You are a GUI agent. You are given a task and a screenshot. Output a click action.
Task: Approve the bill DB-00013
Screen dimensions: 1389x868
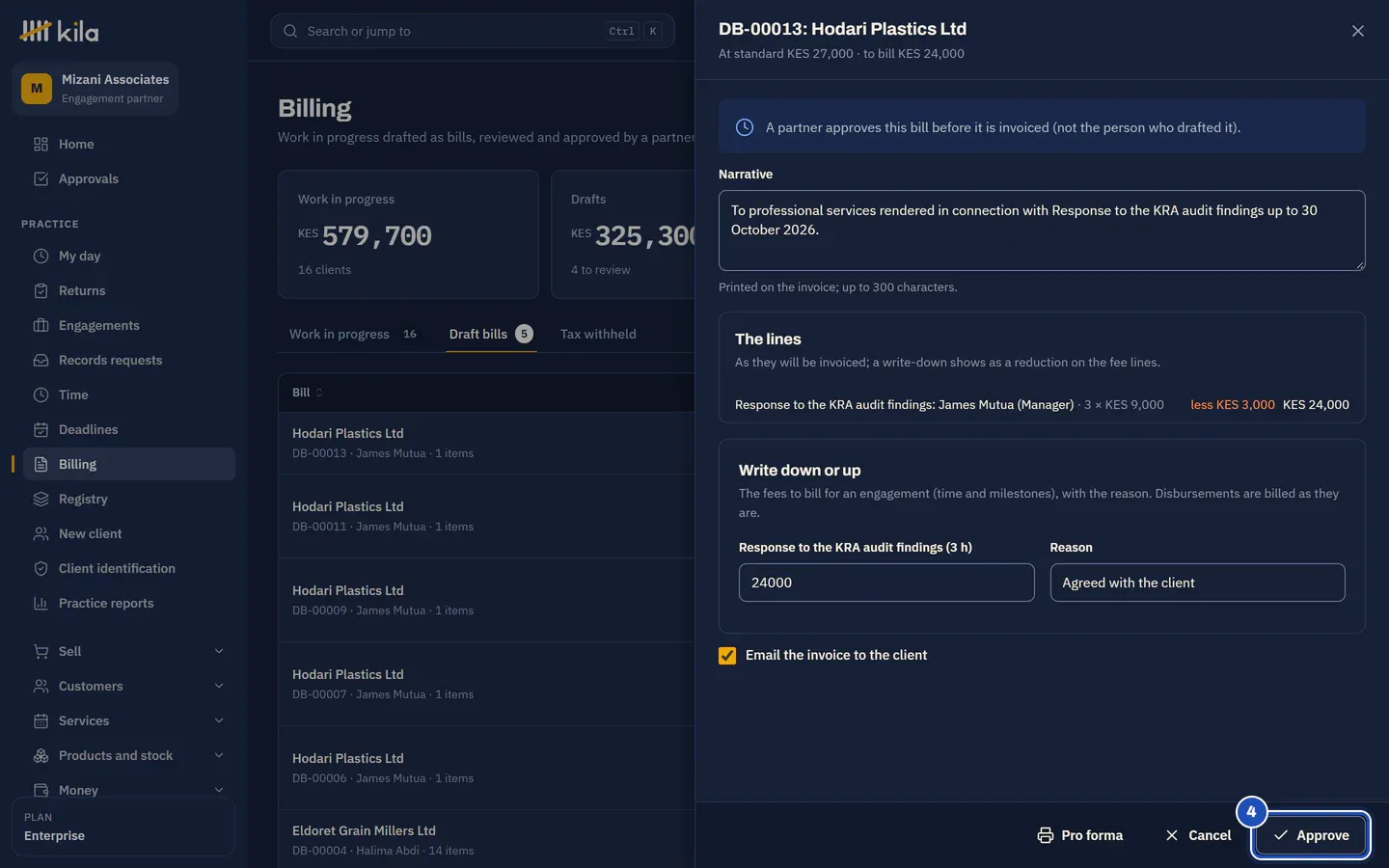click(x=1311, y=835)
